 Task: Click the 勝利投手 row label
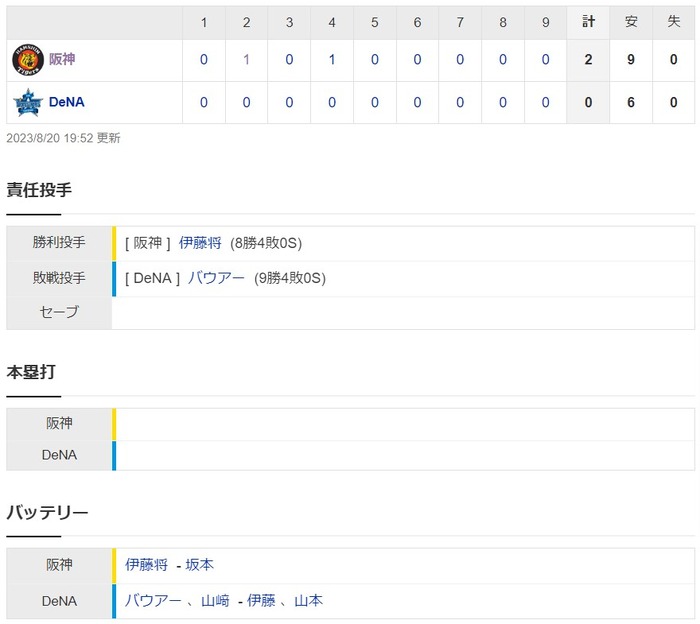coord(59,243)
